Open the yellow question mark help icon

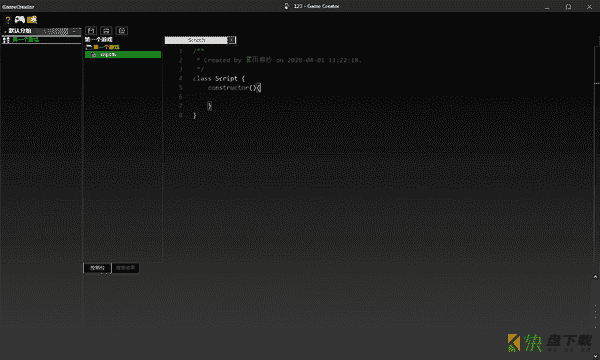(x=8, y=20)
